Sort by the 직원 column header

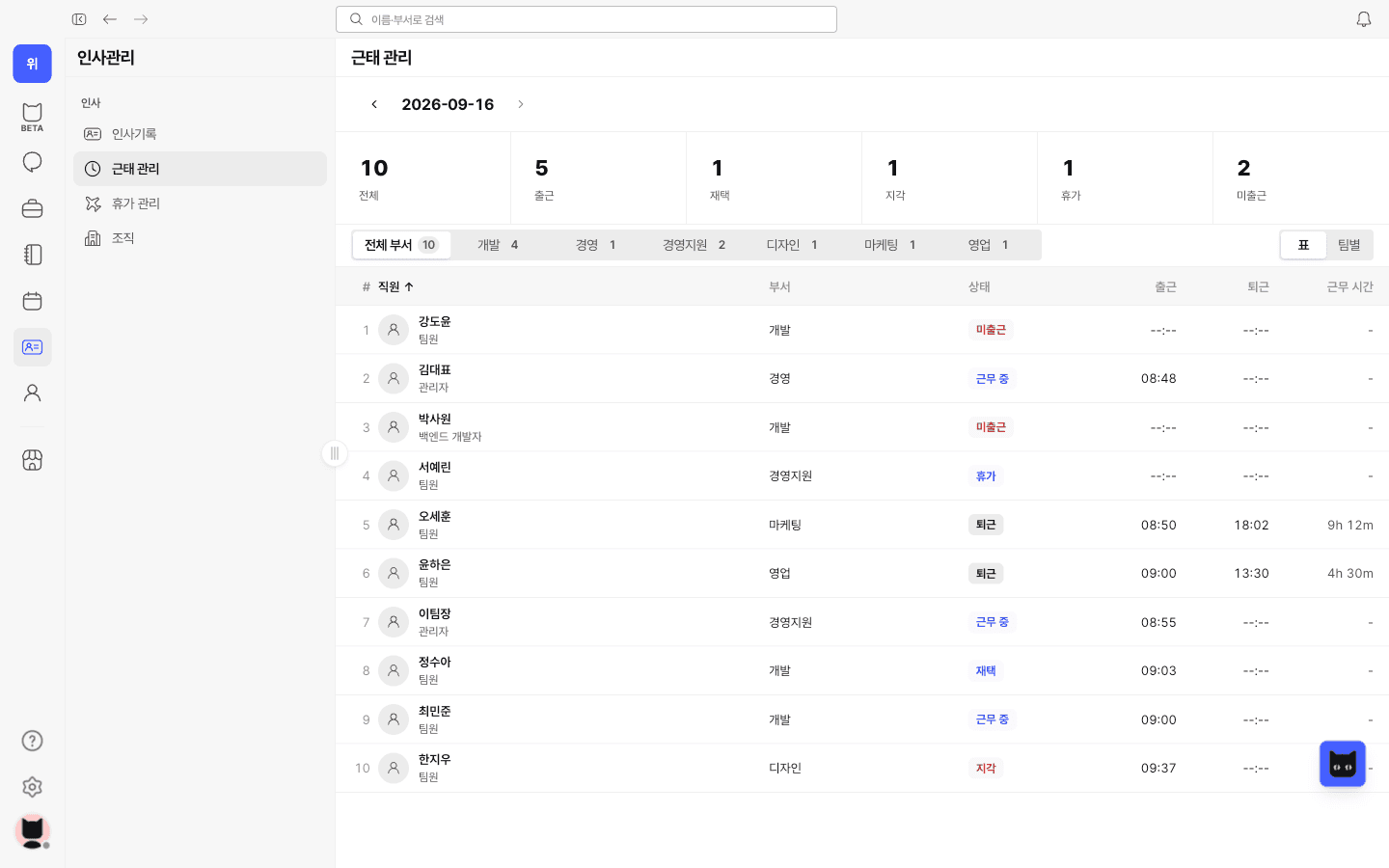(395, 286)
